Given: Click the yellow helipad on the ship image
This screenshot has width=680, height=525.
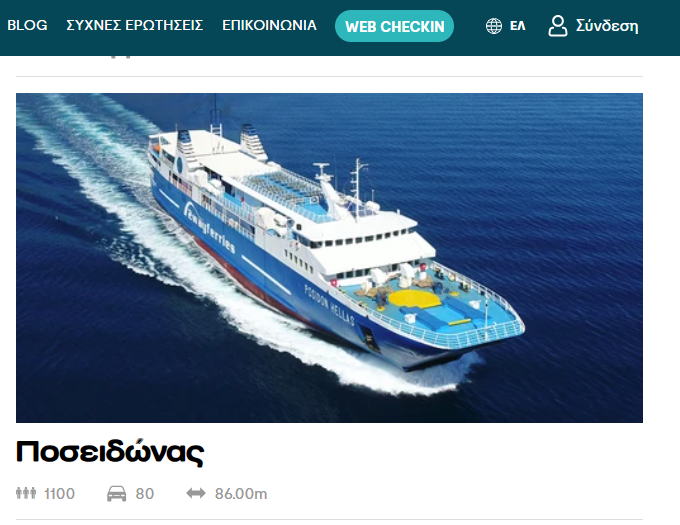Looking at the screenshot, I should click(x=414, y=298).
